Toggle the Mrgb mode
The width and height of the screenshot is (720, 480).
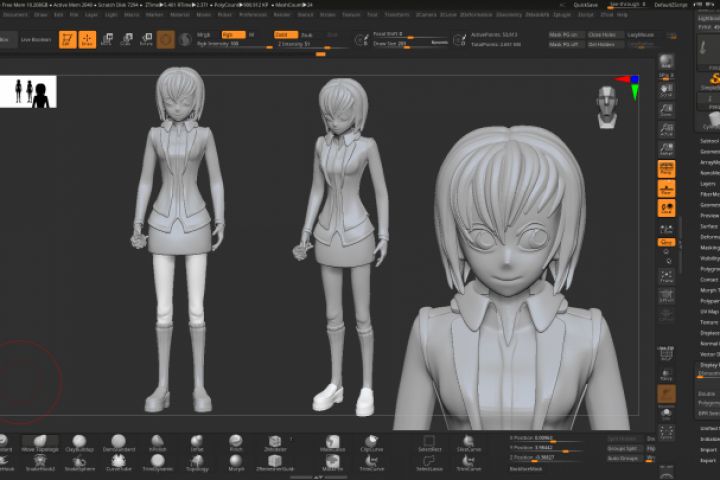coord(203,35)
